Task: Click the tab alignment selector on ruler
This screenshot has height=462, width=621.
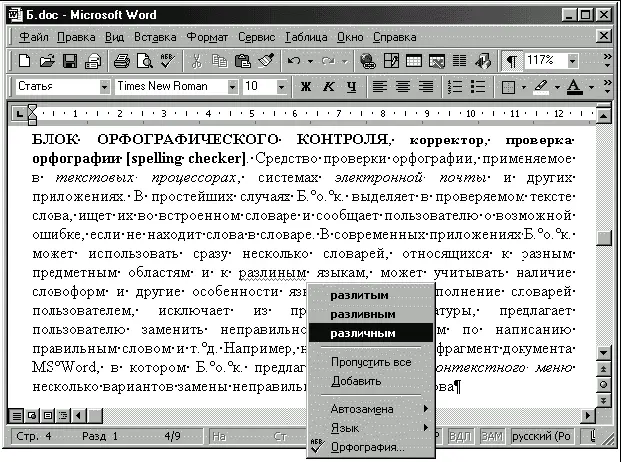Action: (x=18, y=114)
